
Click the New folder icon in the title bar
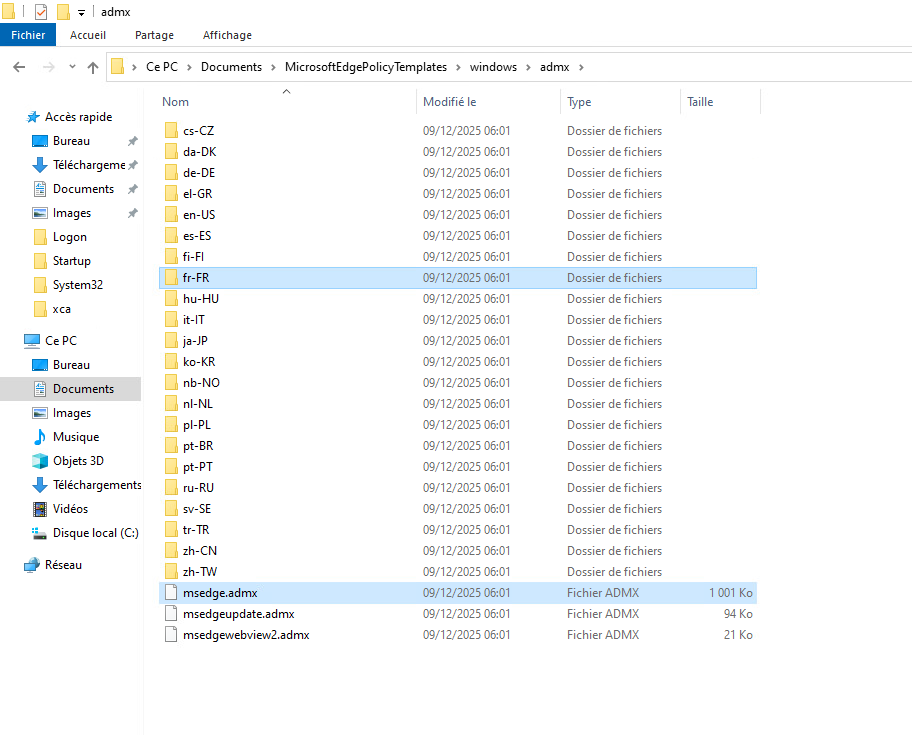point(63,12)
